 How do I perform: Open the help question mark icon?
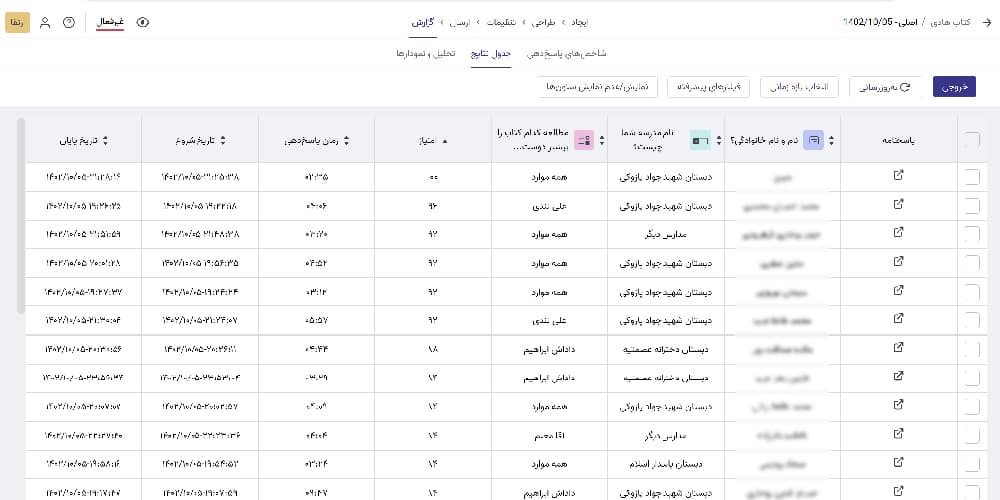pos(68,22)
